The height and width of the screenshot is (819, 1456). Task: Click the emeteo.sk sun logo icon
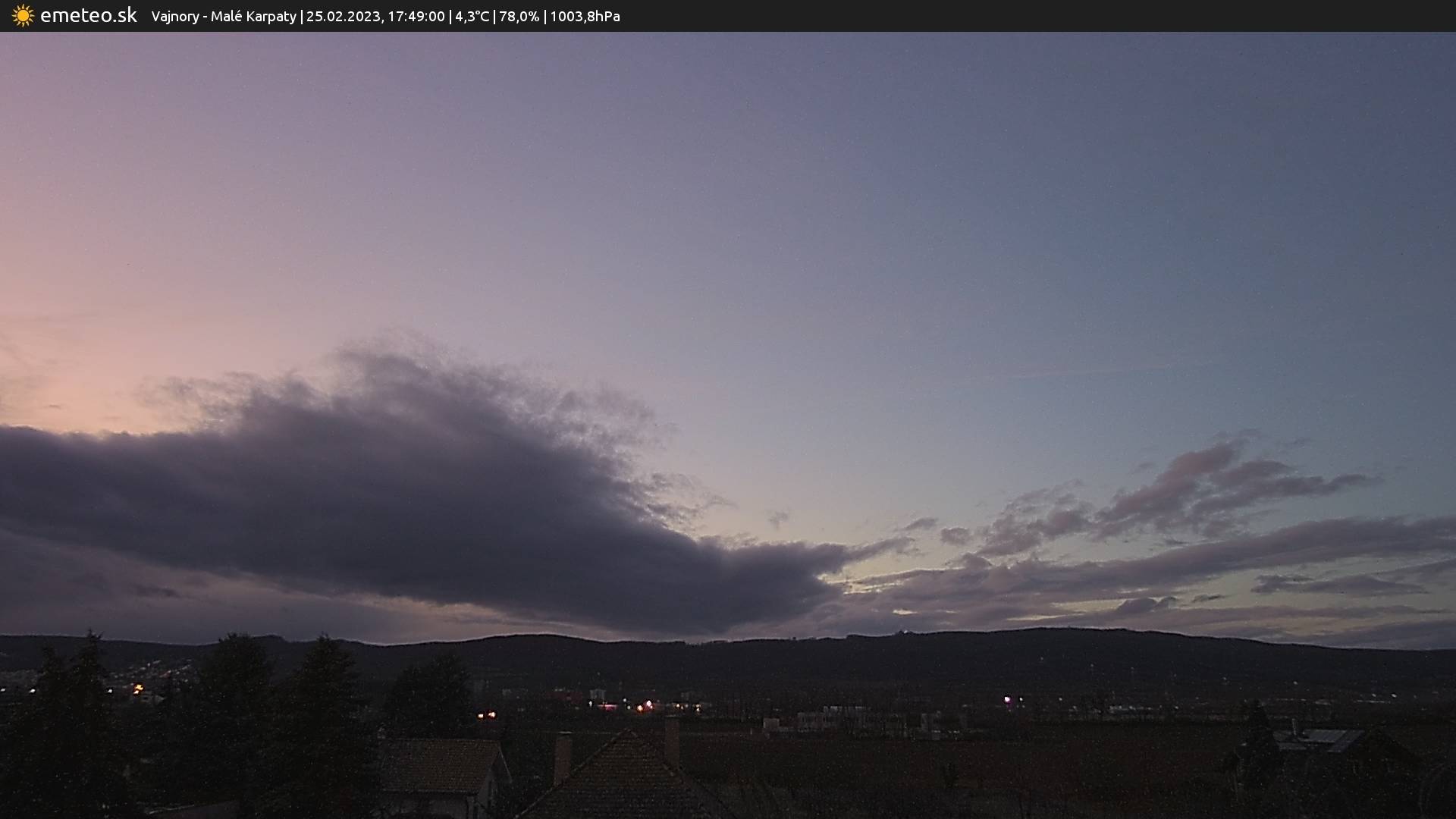point(23,16)
